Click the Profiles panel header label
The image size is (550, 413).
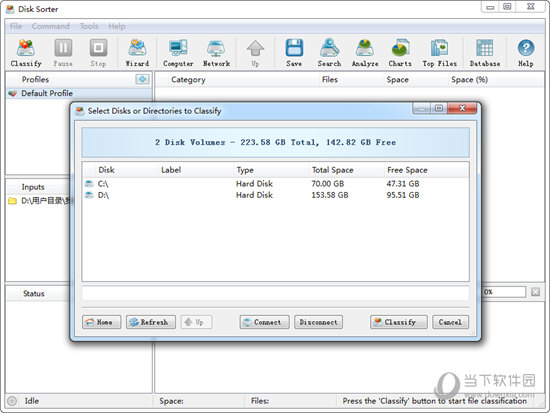pos(35,80)
